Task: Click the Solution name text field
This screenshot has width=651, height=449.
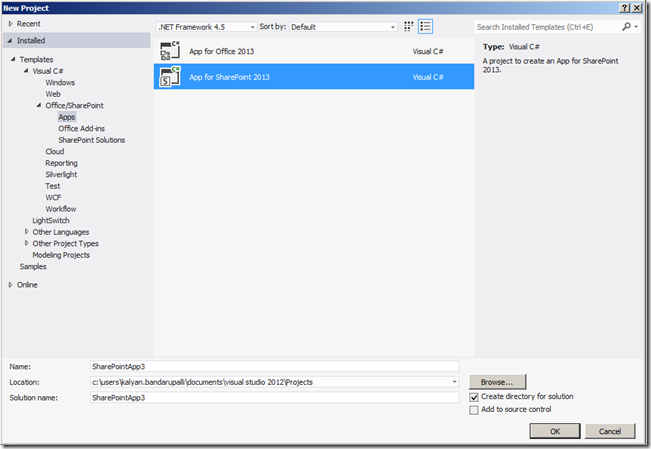Action: pyautogui.click(x=274, y=397)
